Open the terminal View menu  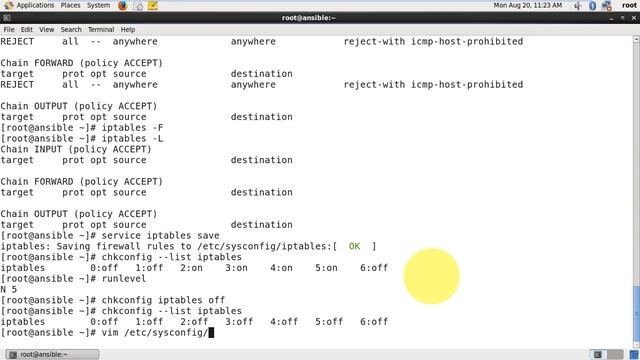pos(47,29)
